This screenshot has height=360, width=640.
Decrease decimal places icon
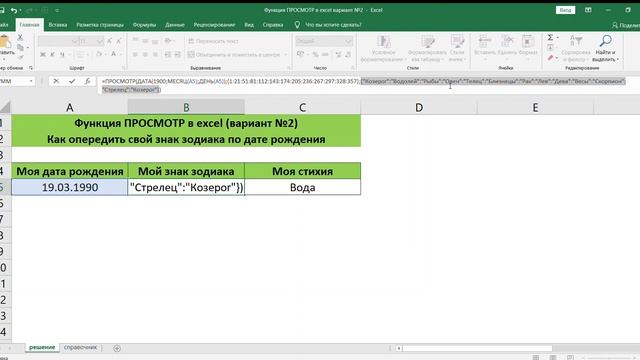click(x=348, y=54)
